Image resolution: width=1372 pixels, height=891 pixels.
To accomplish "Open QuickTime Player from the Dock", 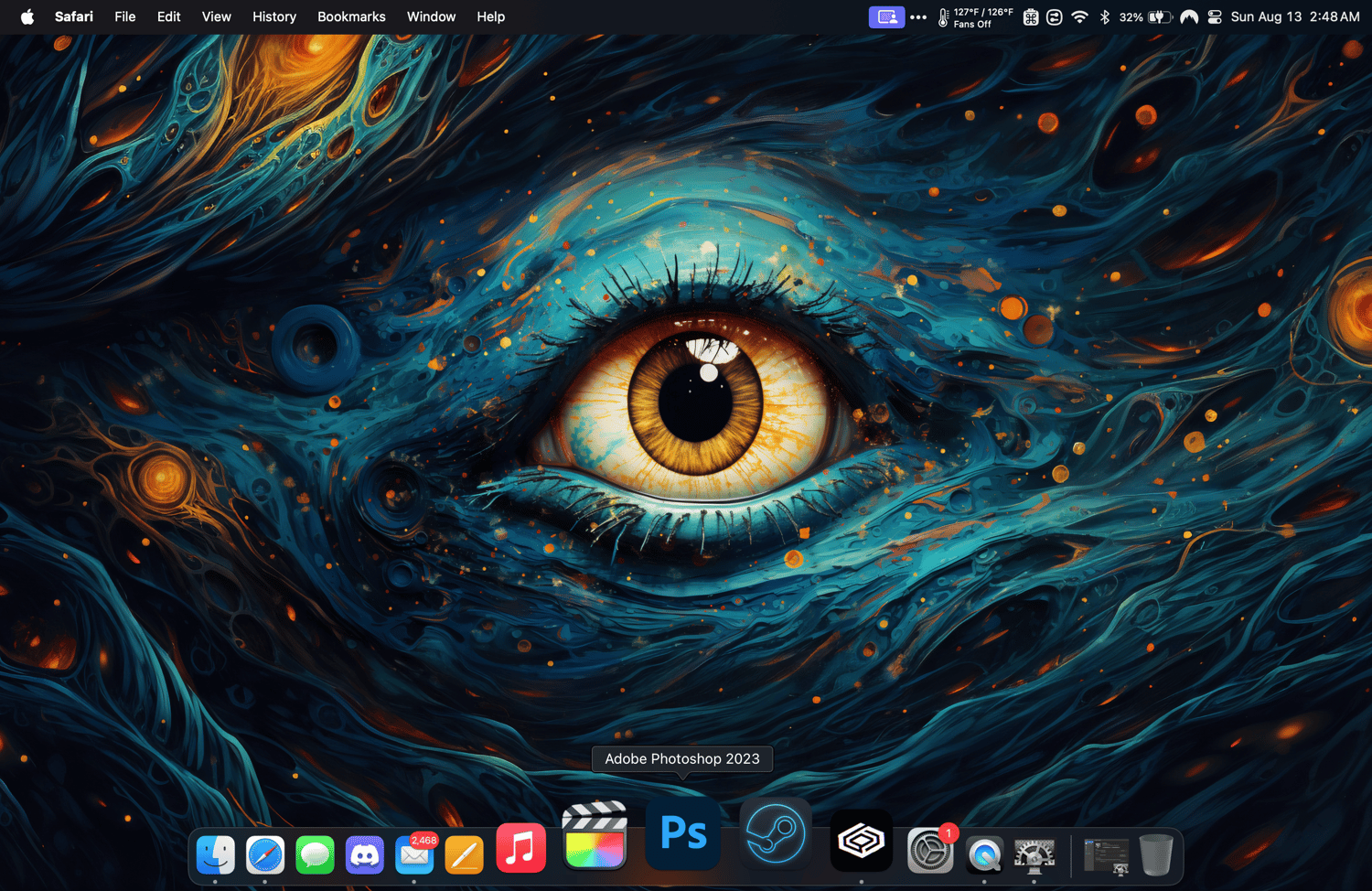I will click(x=984, y=855).
